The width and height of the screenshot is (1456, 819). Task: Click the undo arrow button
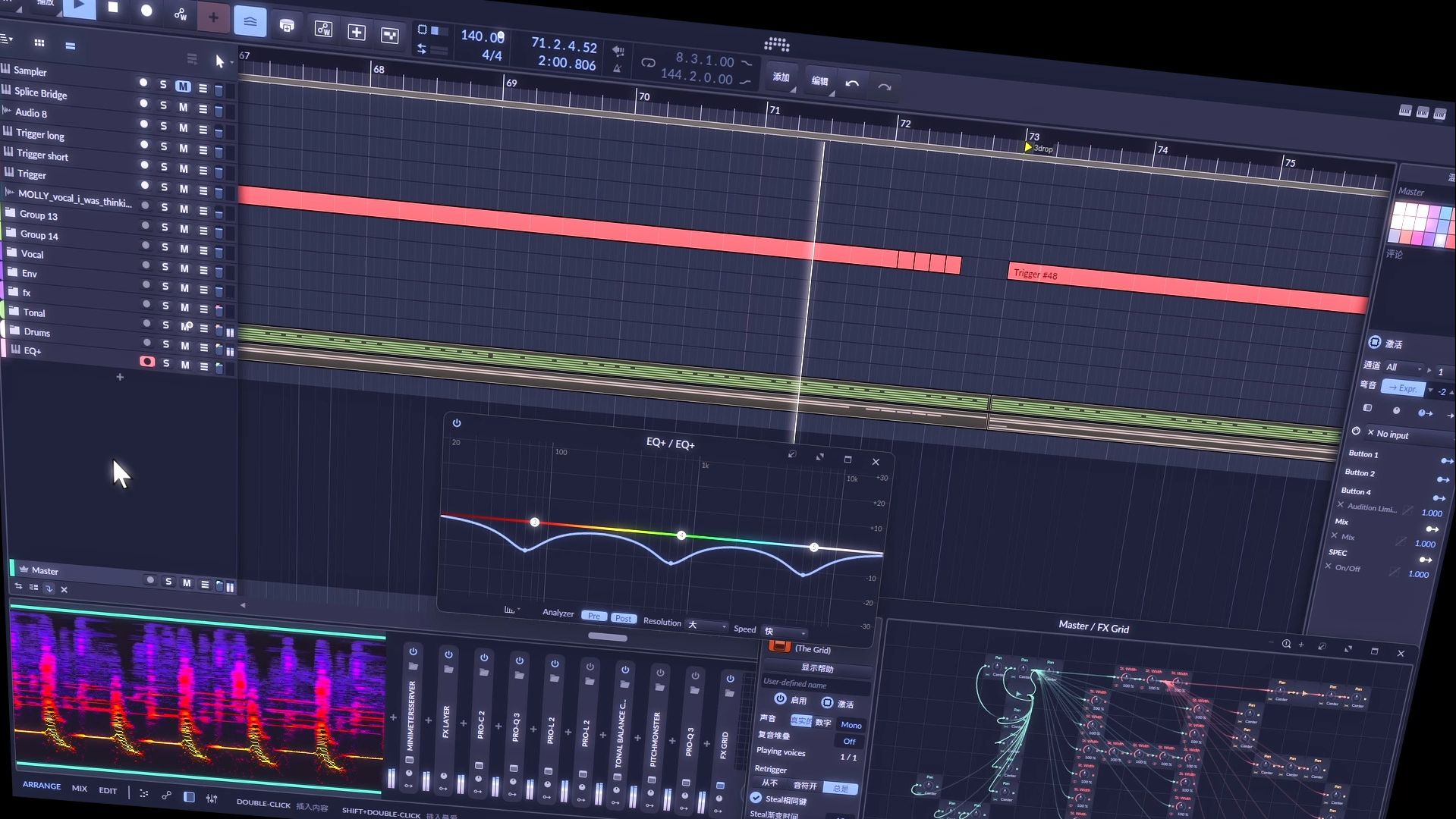coord(852,83)
